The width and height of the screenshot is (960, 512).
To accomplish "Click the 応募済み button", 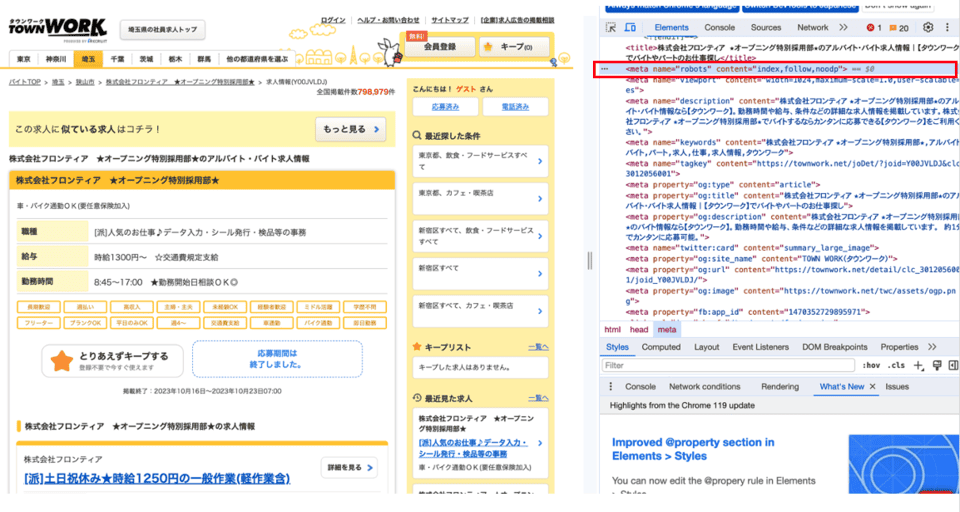I will 445,107.
